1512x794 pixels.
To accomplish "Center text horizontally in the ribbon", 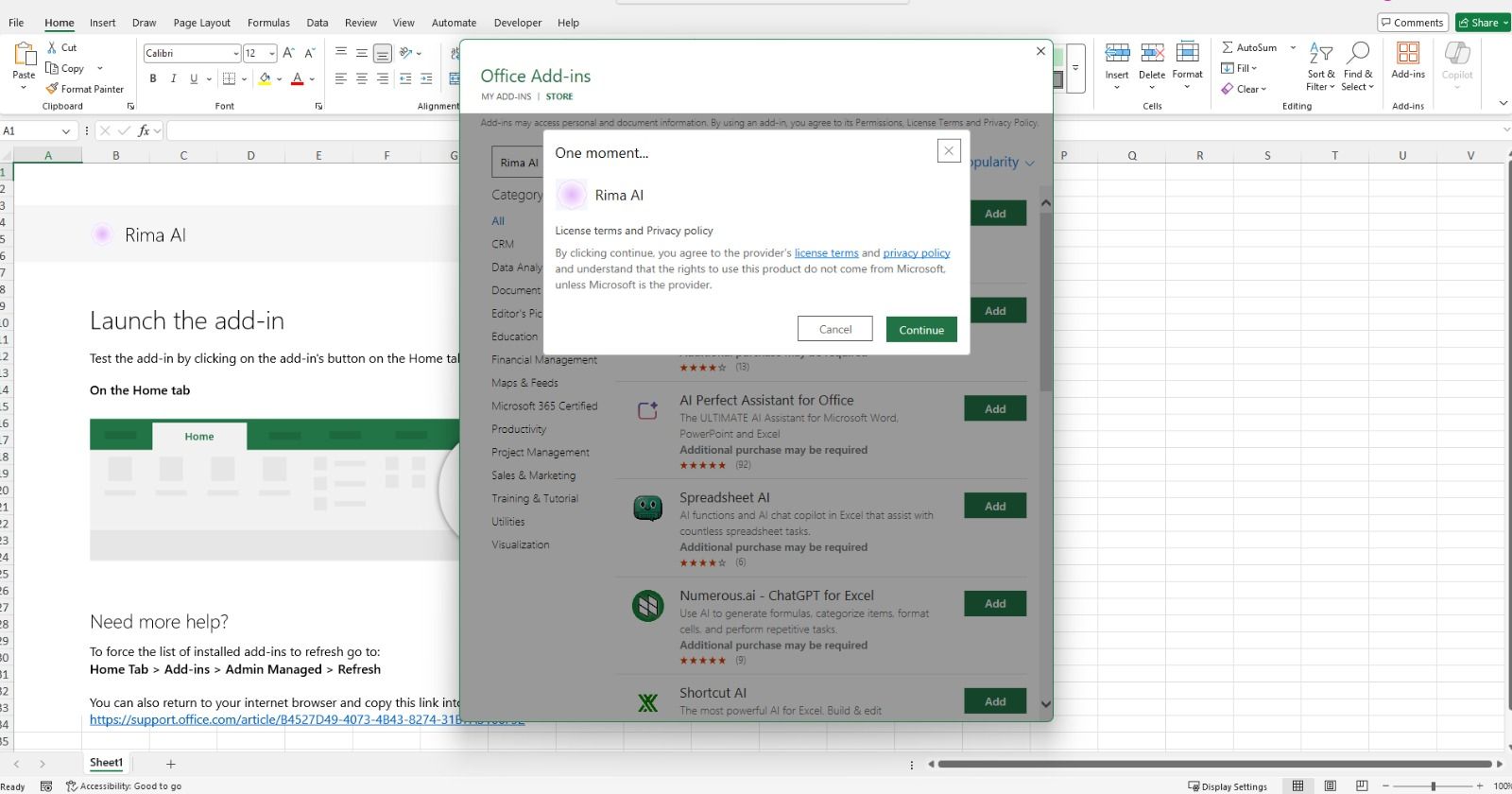I will tap(362, 79).
